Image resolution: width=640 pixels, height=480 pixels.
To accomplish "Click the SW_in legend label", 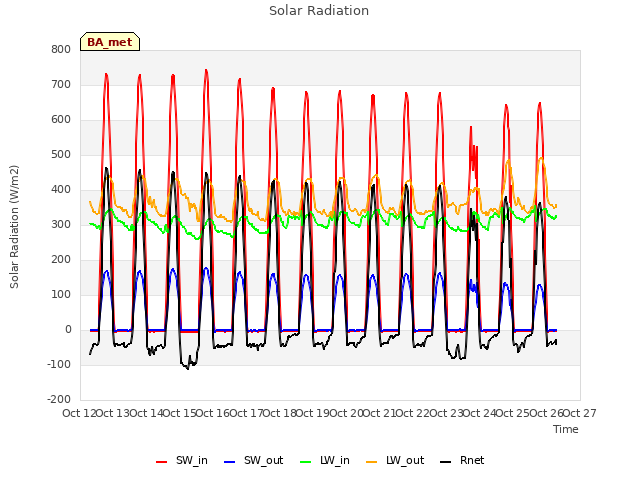I will (191, 460).
